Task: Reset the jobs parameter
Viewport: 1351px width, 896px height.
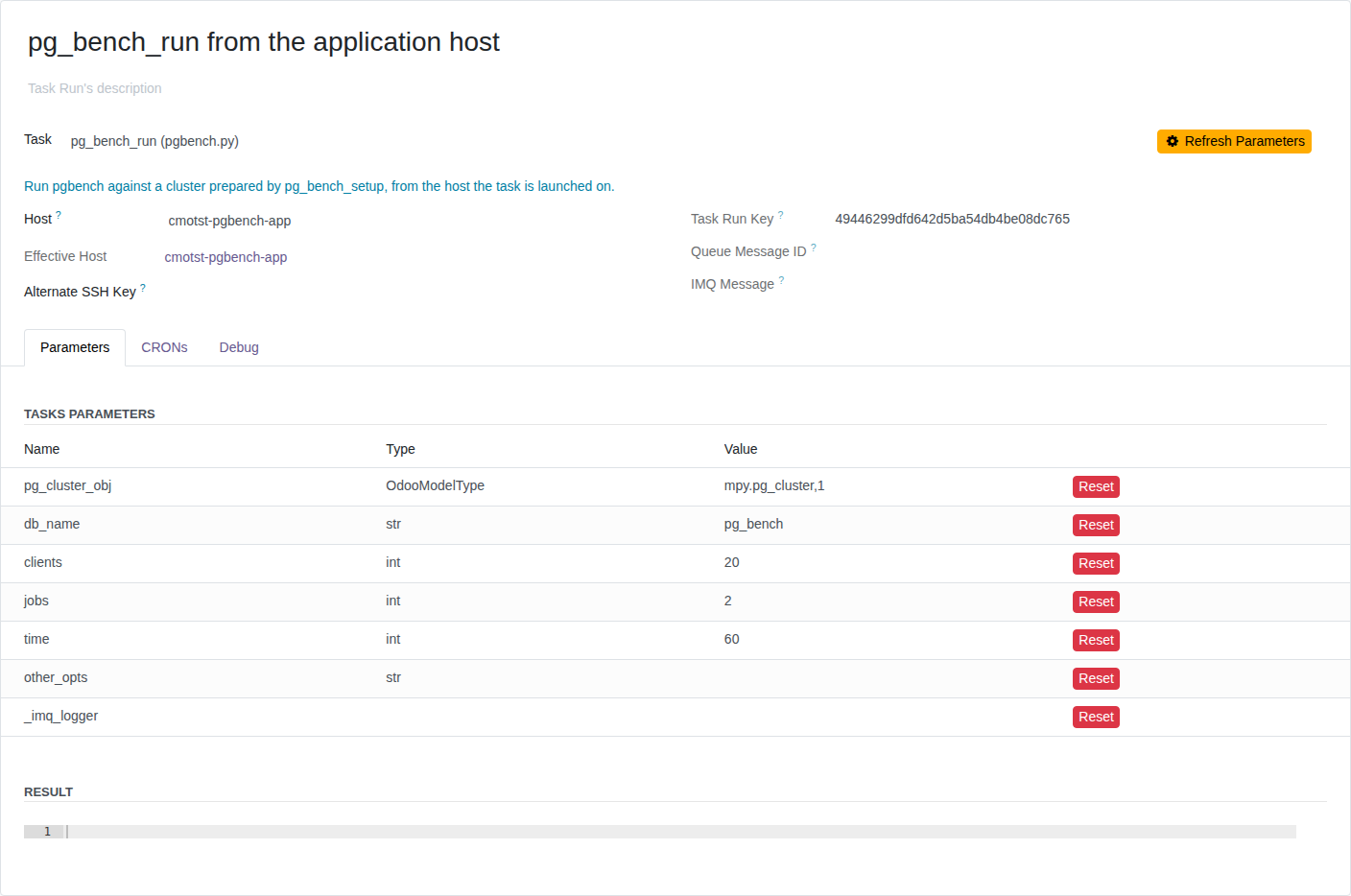Action: coord(1096,601)
